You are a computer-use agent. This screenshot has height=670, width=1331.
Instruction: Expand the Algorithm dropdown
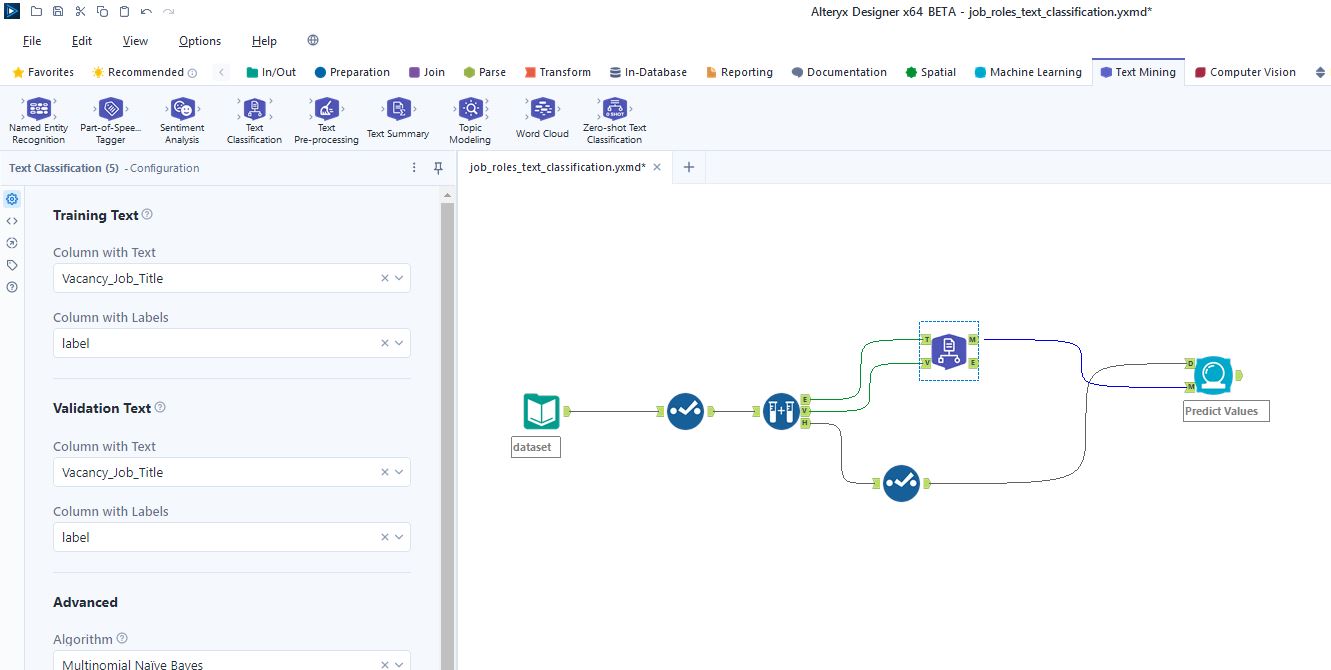tap(400, 662)
